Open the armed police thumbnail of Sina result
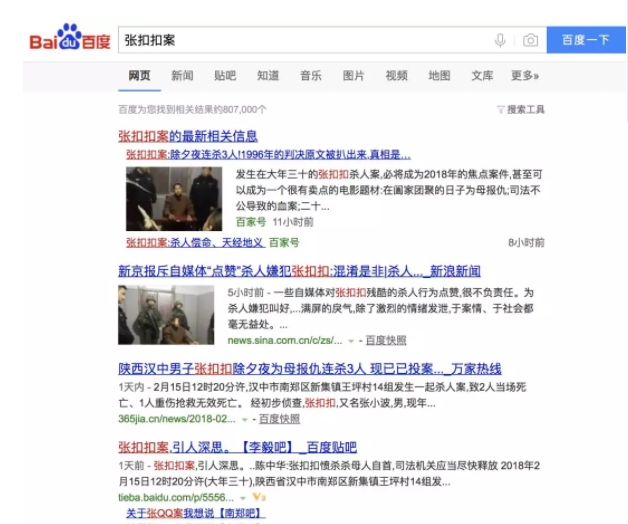628x524 pixels. coord(165,315)
